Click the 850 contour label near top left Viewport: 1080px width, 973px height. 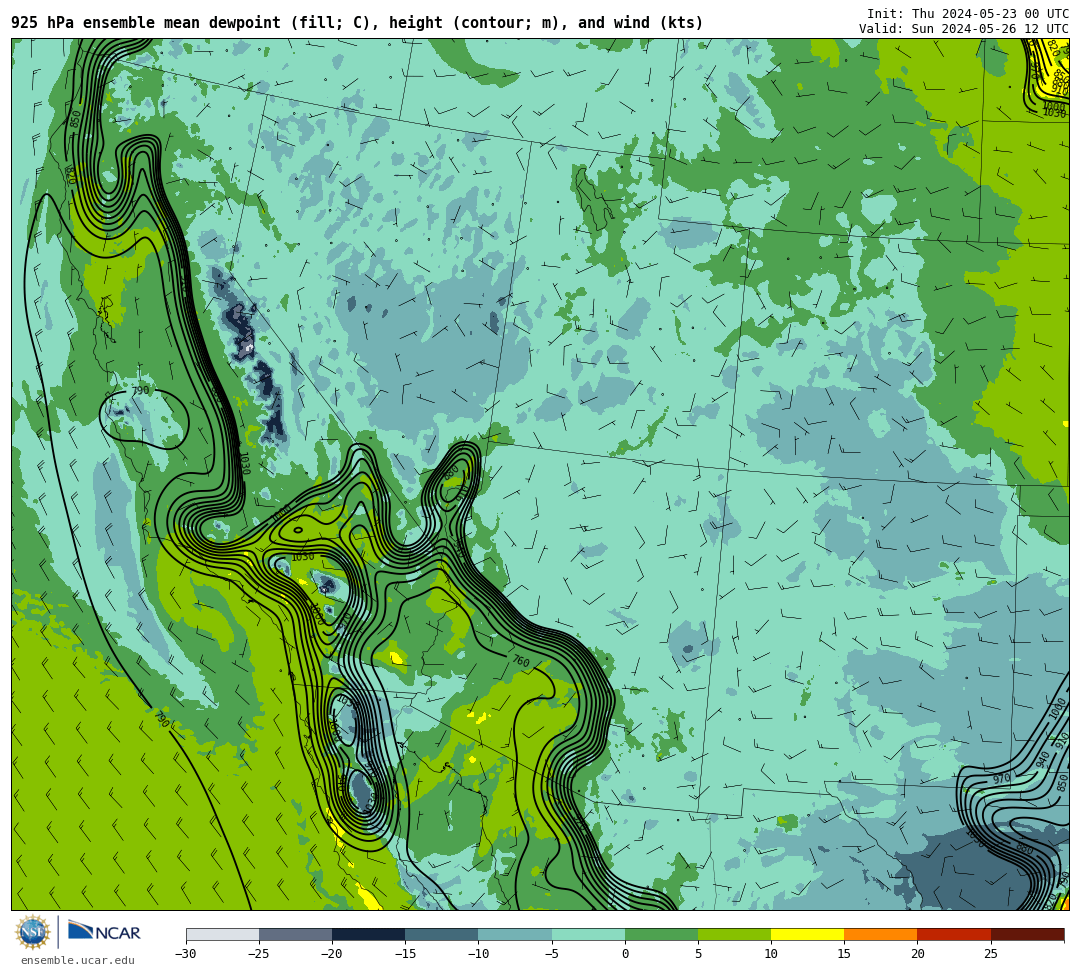coord(76,118)
